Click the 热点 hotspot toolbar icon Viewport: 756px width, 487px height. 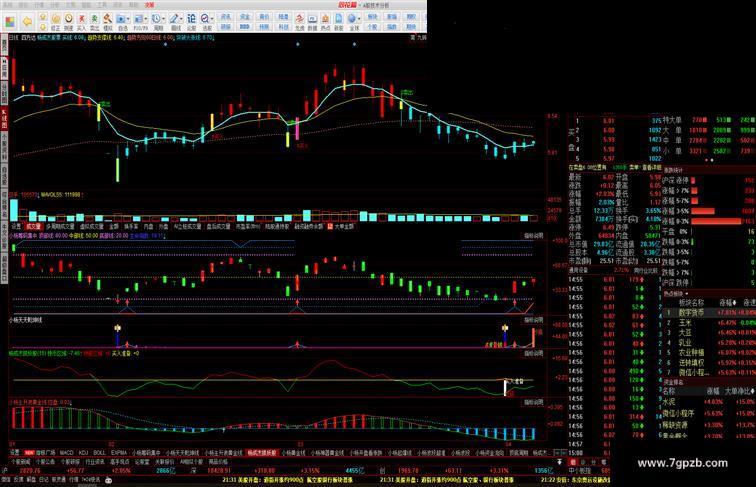coord(325,22)
